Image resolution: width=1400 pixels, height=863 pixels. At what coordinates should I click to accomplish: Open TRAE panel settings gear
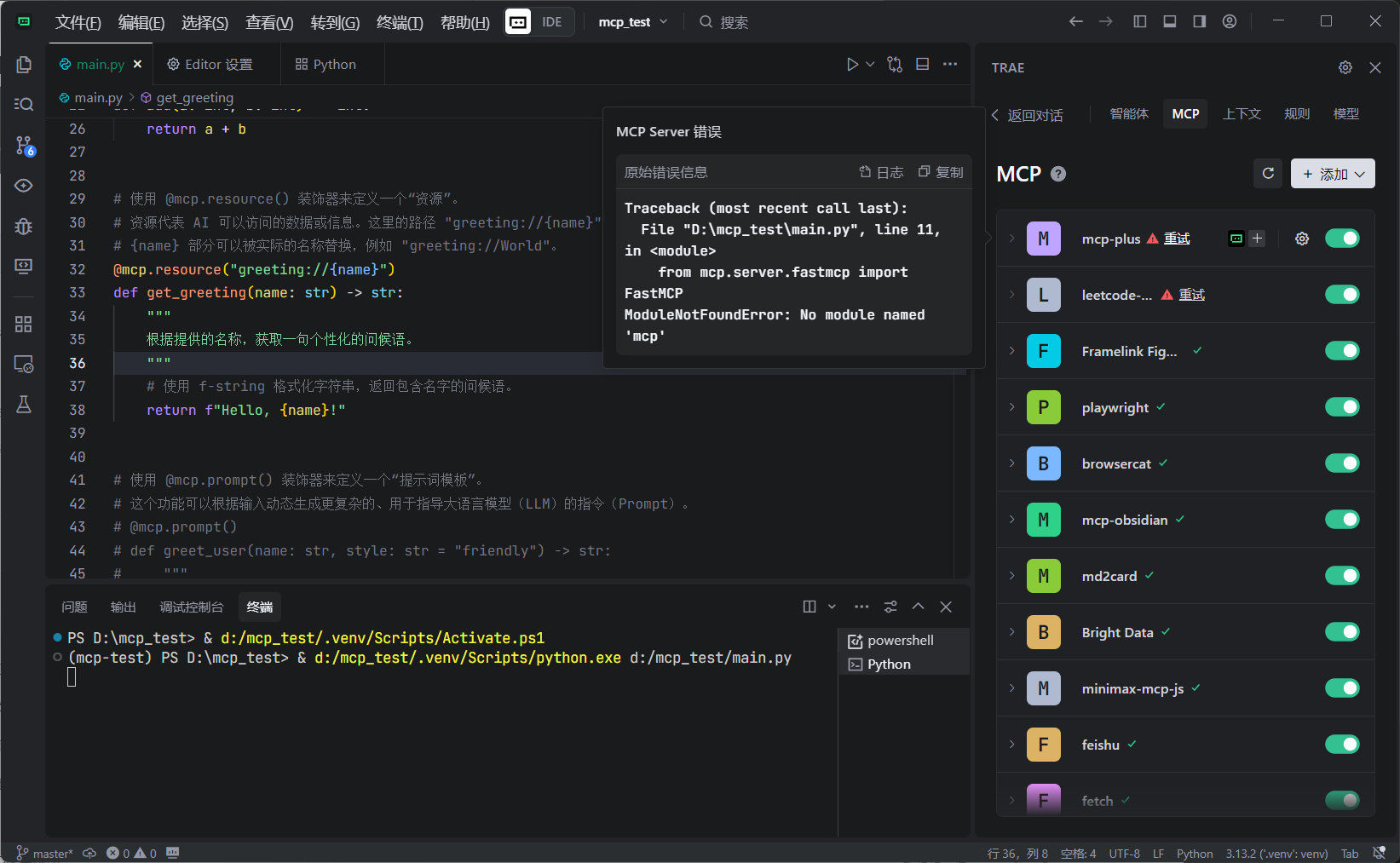pos(1345,67)
